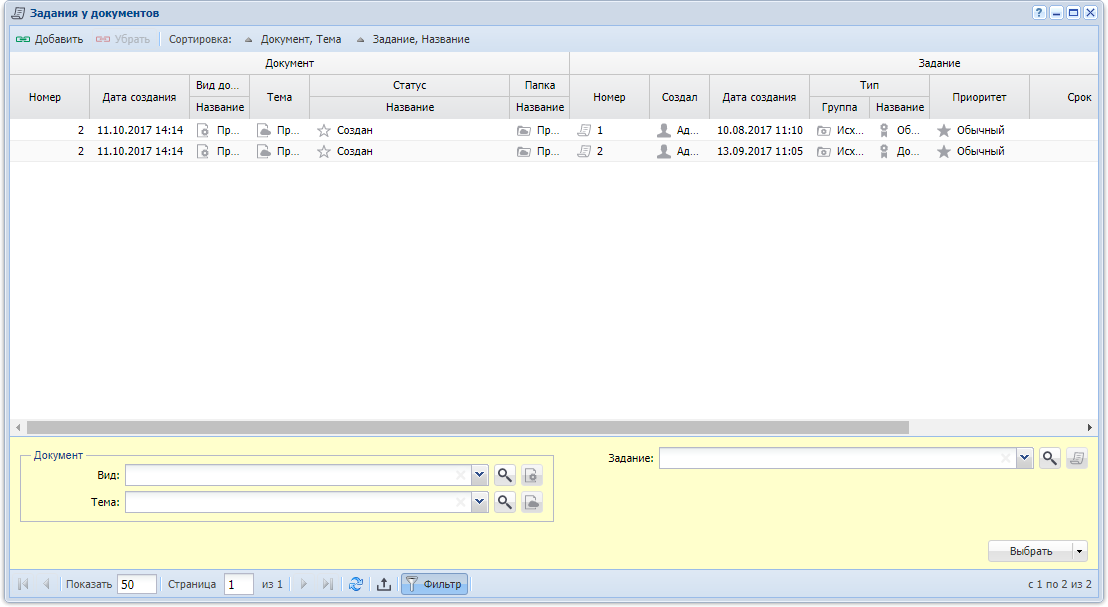This screenshot has width=1108, height=607.
Task: Click the Статус Название column header
Action: pos(410,107)
